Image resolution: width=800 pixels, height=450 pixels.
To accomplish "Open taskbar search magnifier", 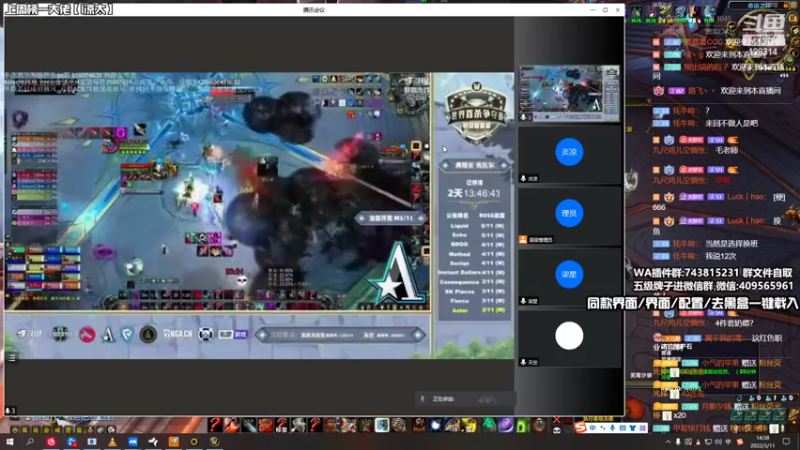I will (x=30, y=441).
